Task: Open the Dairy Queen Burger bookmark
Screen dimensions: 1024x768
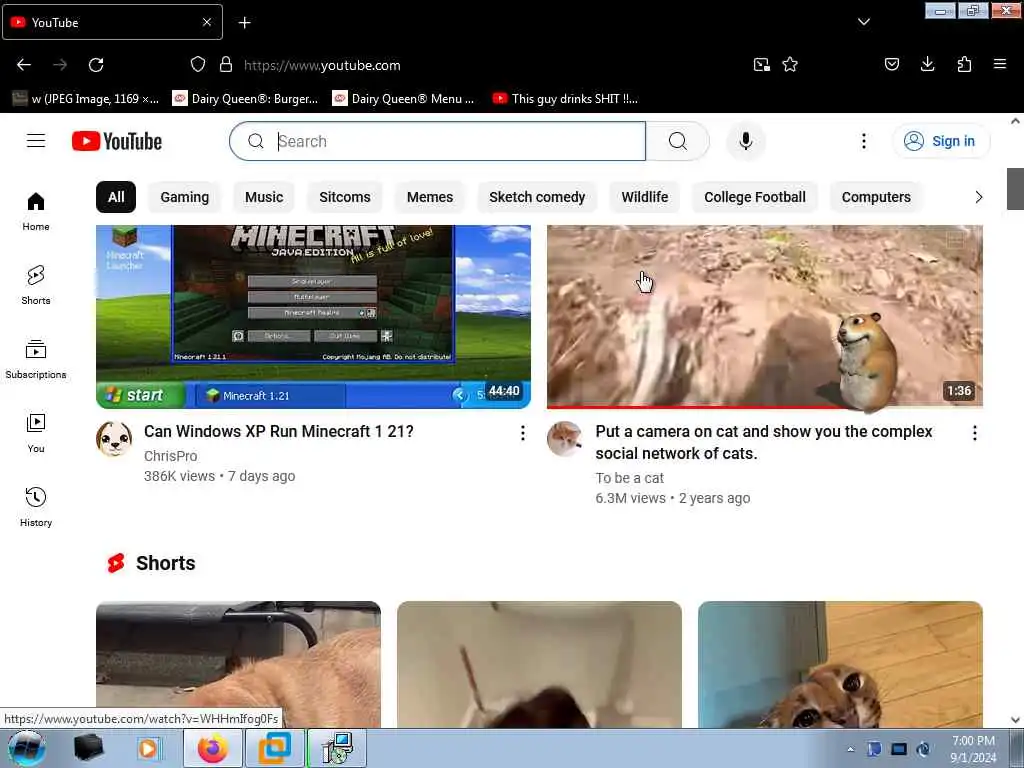Action: 246,99
